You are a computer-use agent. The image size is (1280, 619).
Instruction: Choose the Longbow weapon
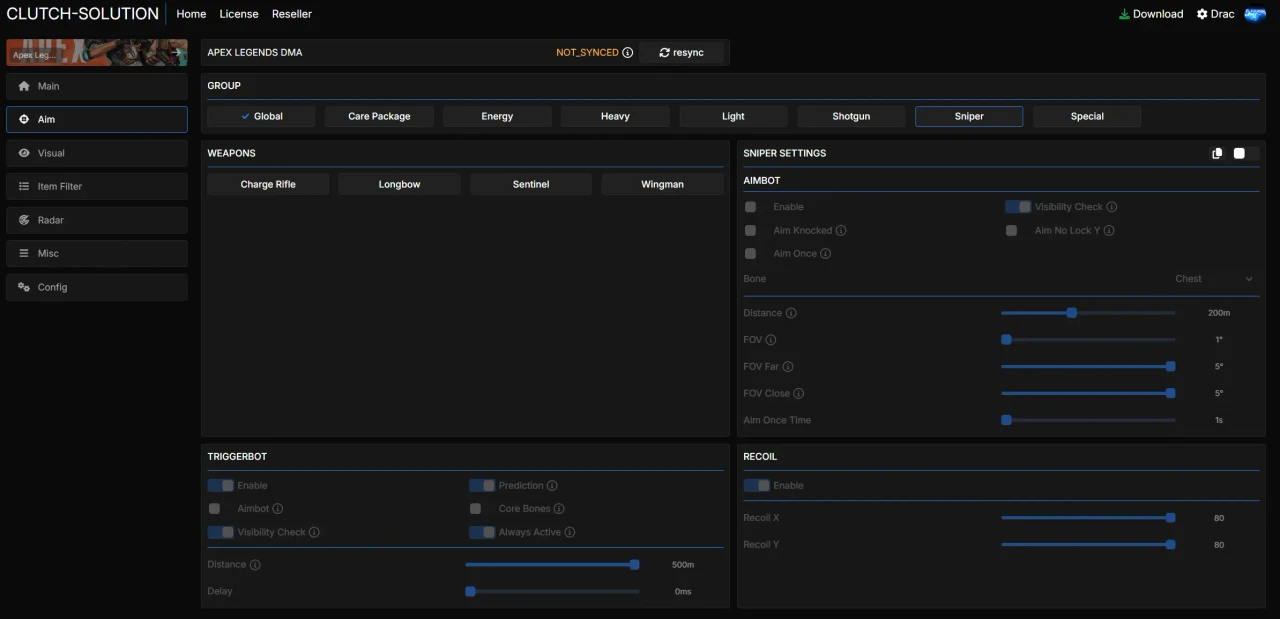pyautogui.click(x=399, y=184)
